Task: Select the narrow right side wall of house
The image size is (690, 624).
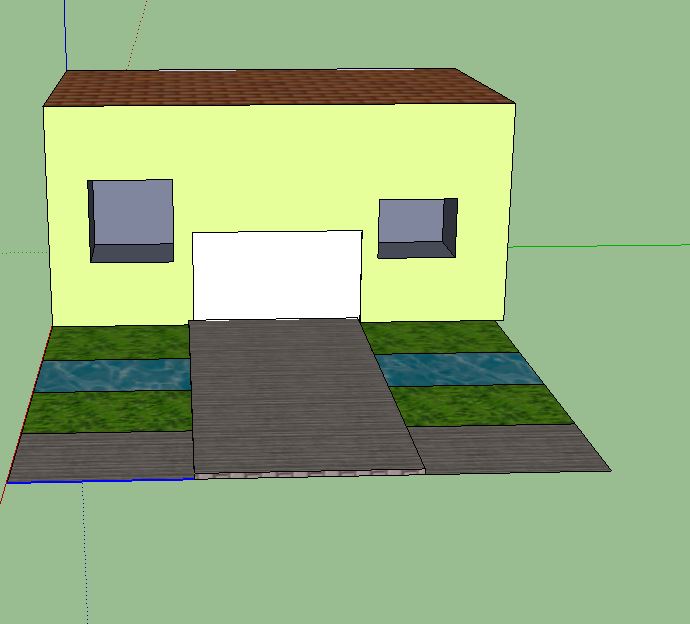Action: 509,210
